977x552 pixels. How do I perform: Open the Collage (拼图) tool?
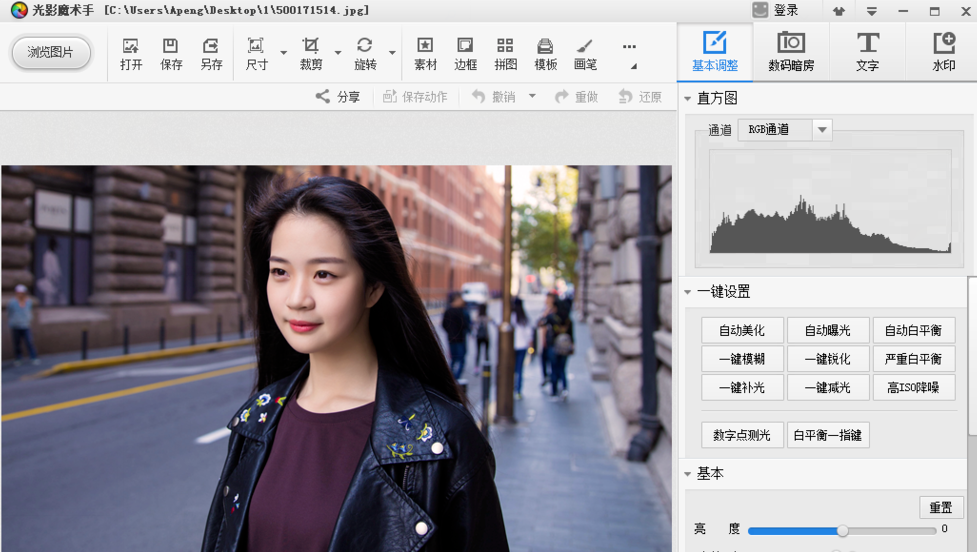click(505, 53)
